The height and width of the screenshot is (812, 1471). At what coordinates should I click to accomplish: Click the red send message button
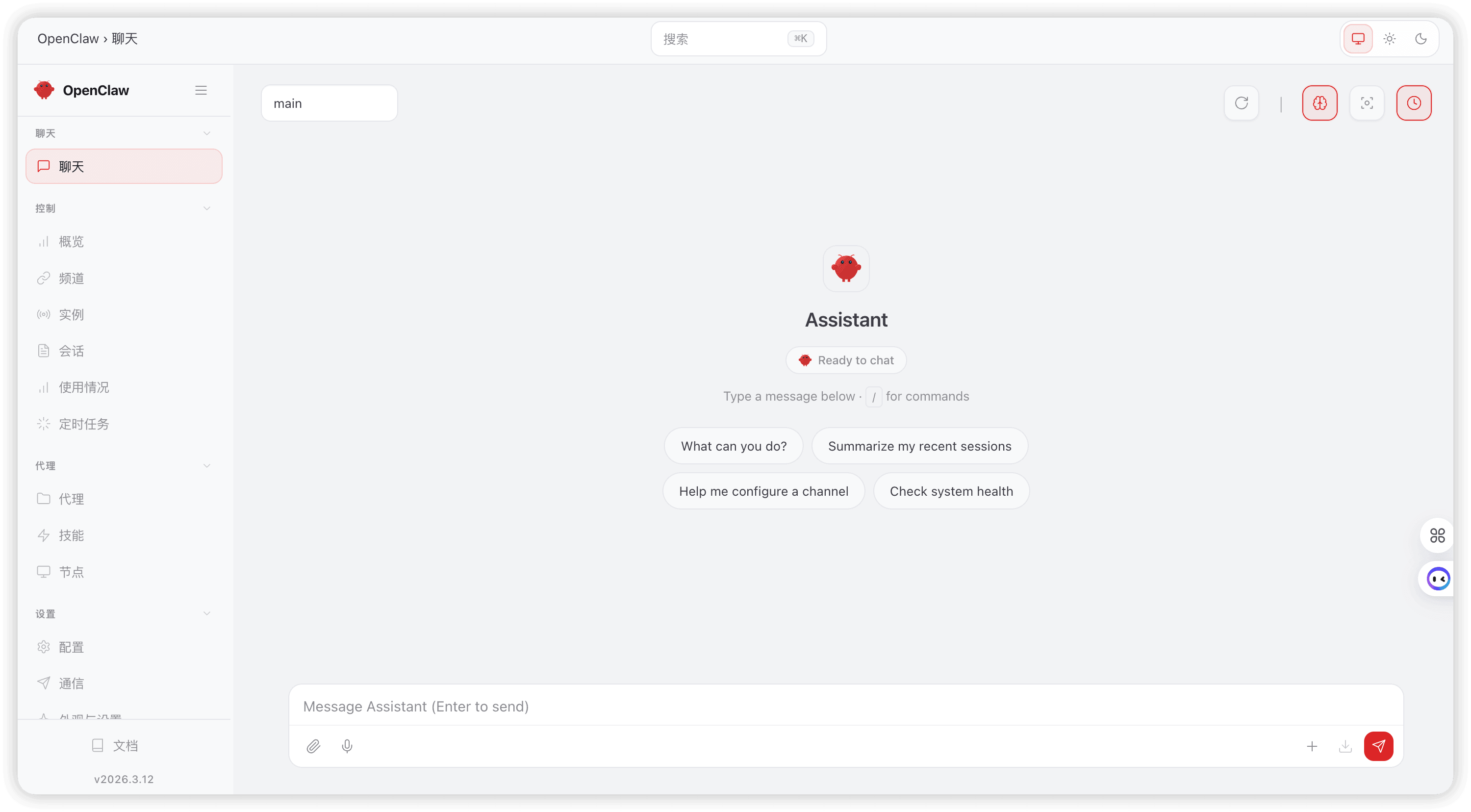[1378, 746]
